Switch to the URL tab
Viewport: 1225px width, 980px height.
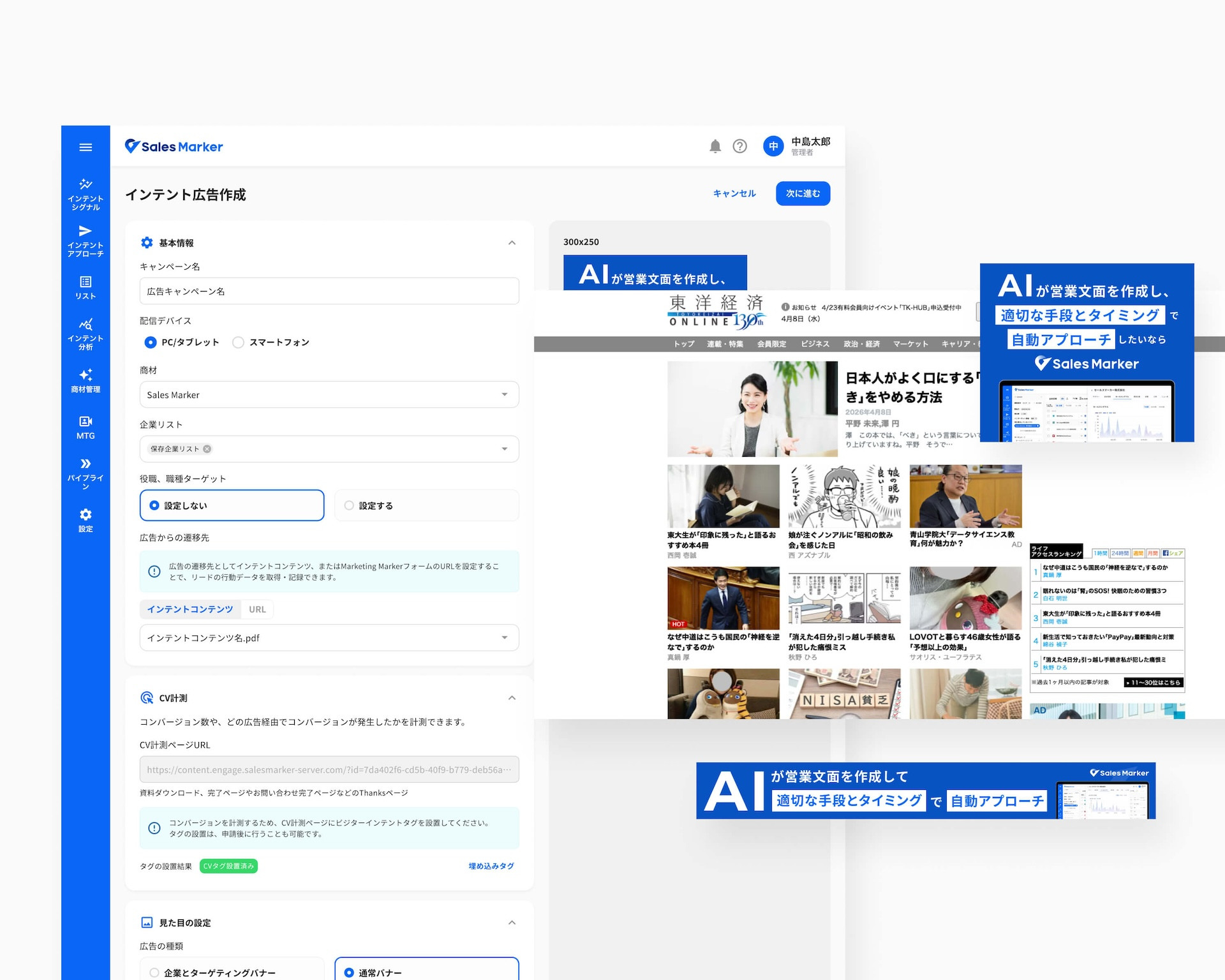(x=257, y=609)
